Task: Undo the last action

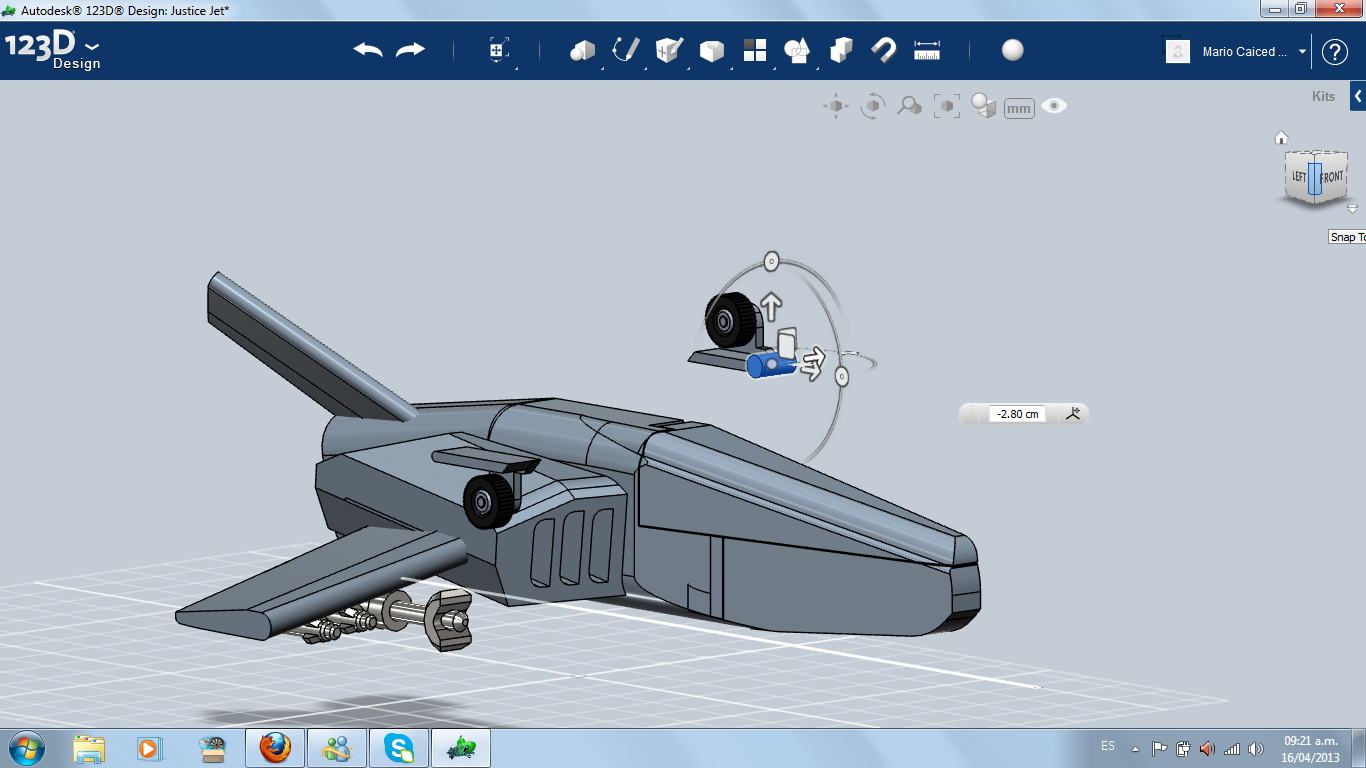Action: coord(368,50)
